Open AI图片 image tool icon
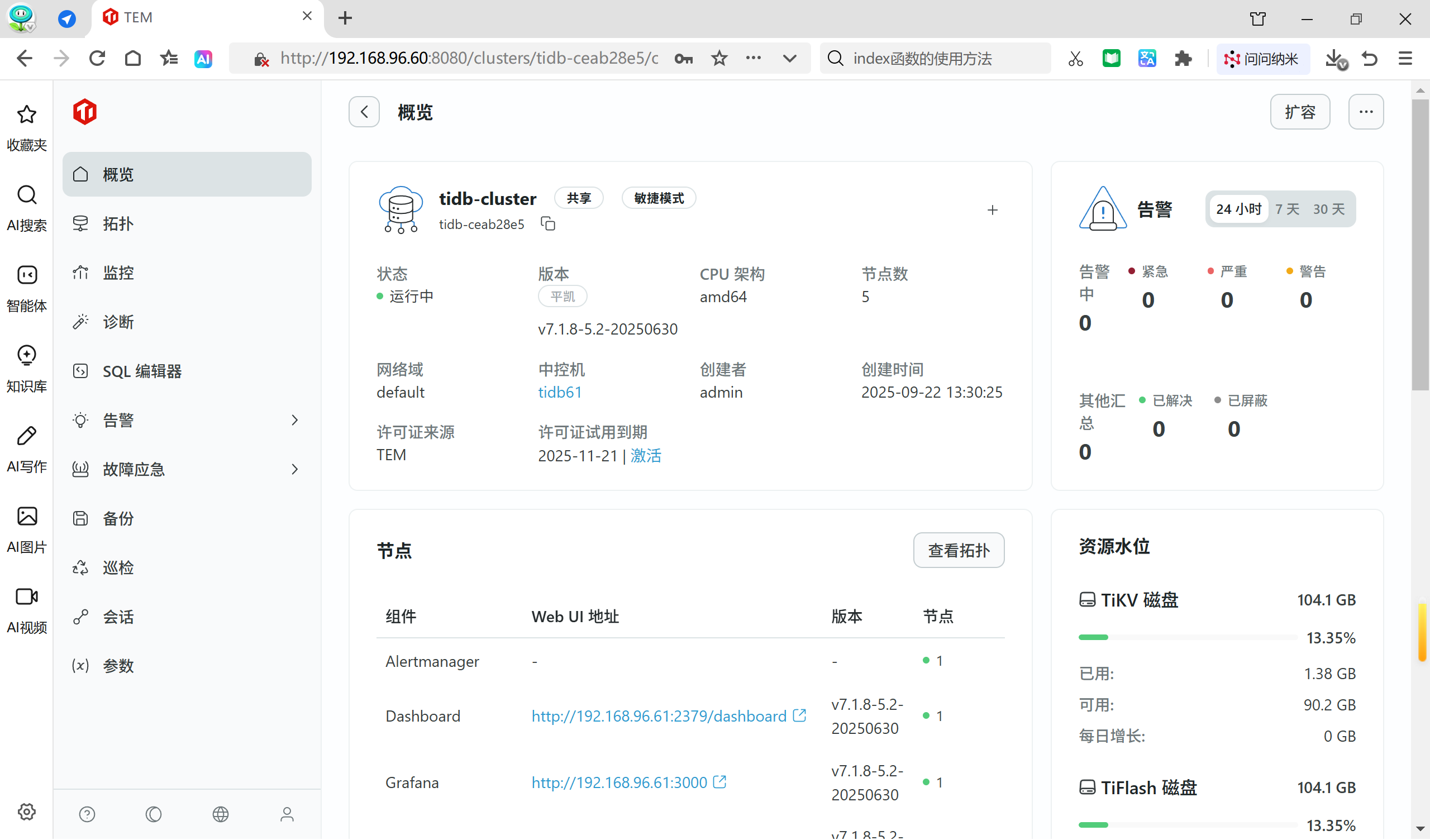Image resolution: width=1430 pixels, height=840 pixels. 27,531
